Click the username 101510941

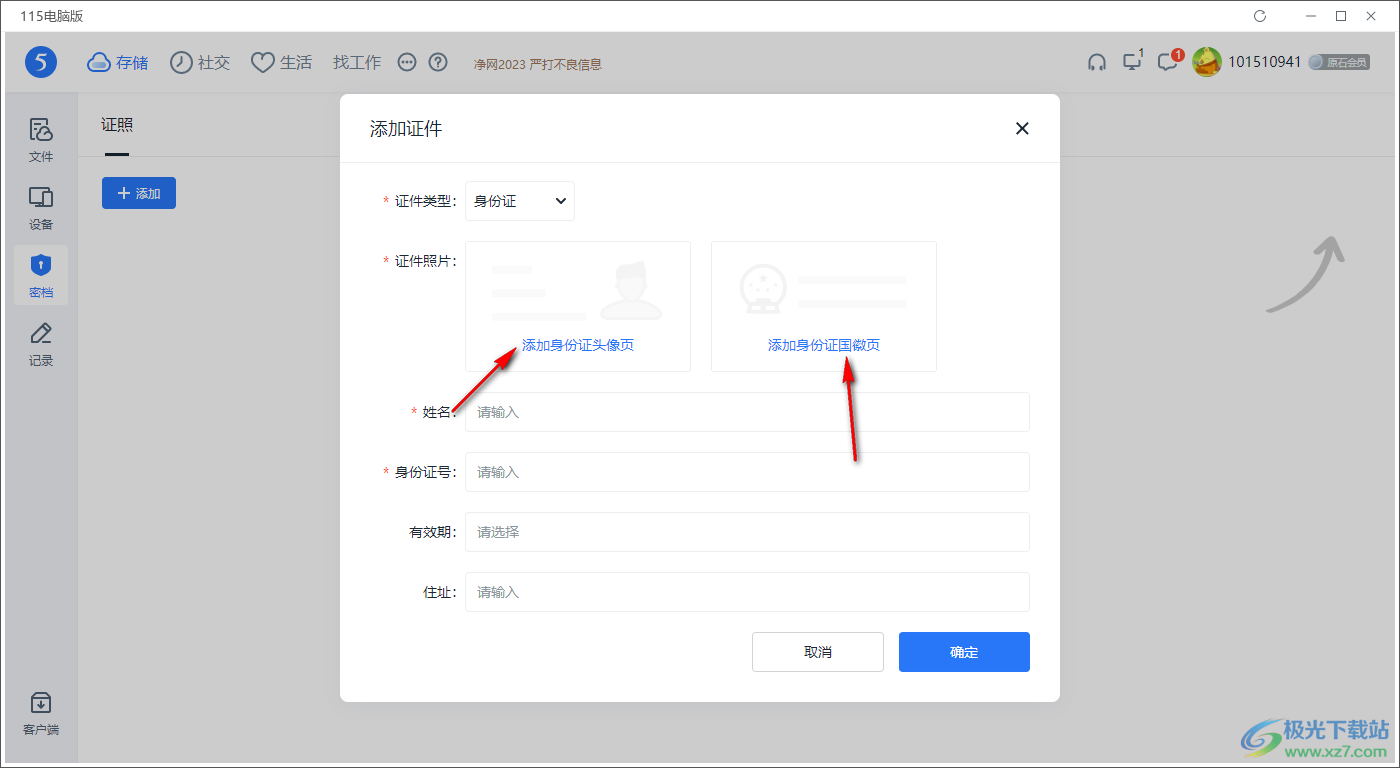click(1265, 62)
